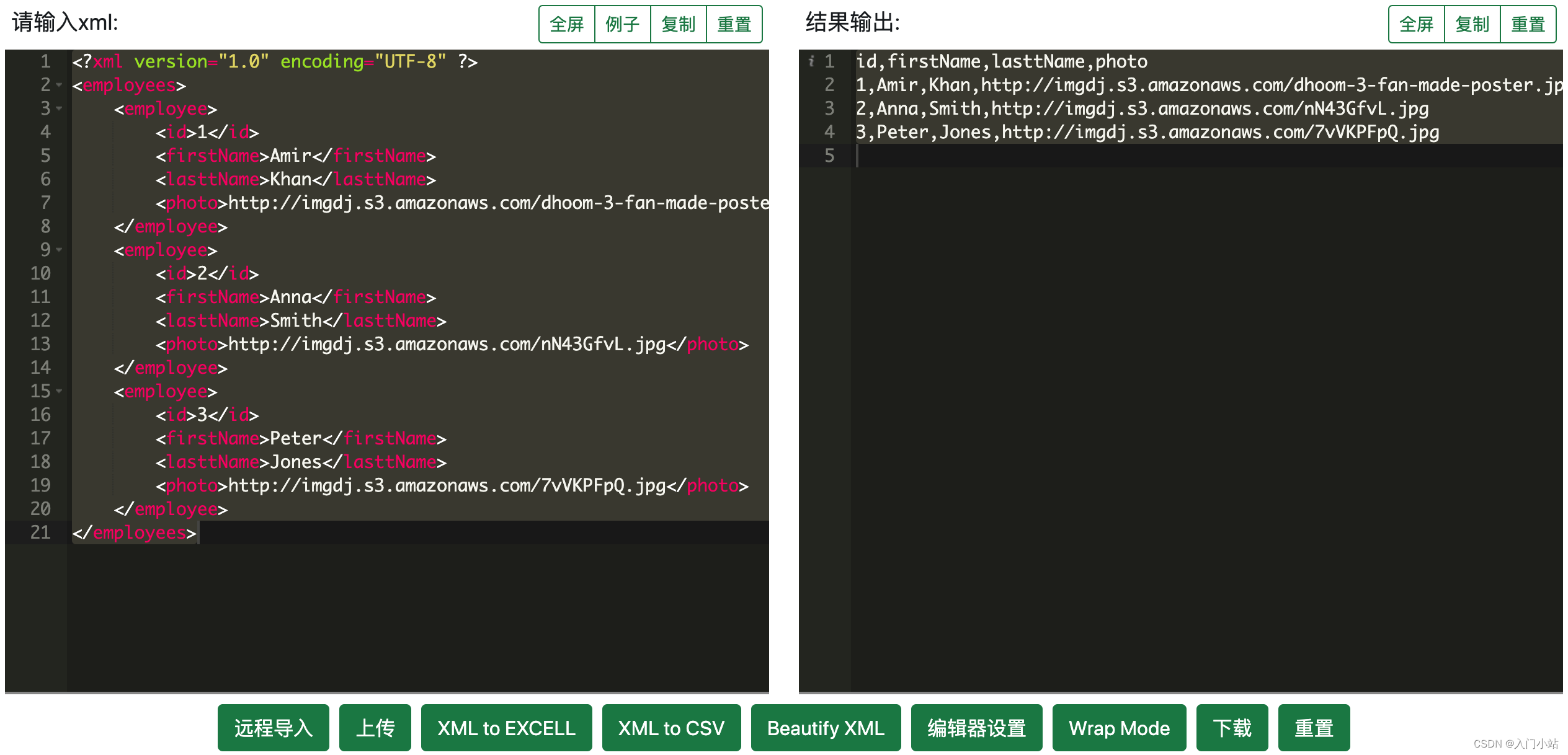
Task: Toggle Wrap Mode
Action: pyautogui.click(x=1119, y=728)
